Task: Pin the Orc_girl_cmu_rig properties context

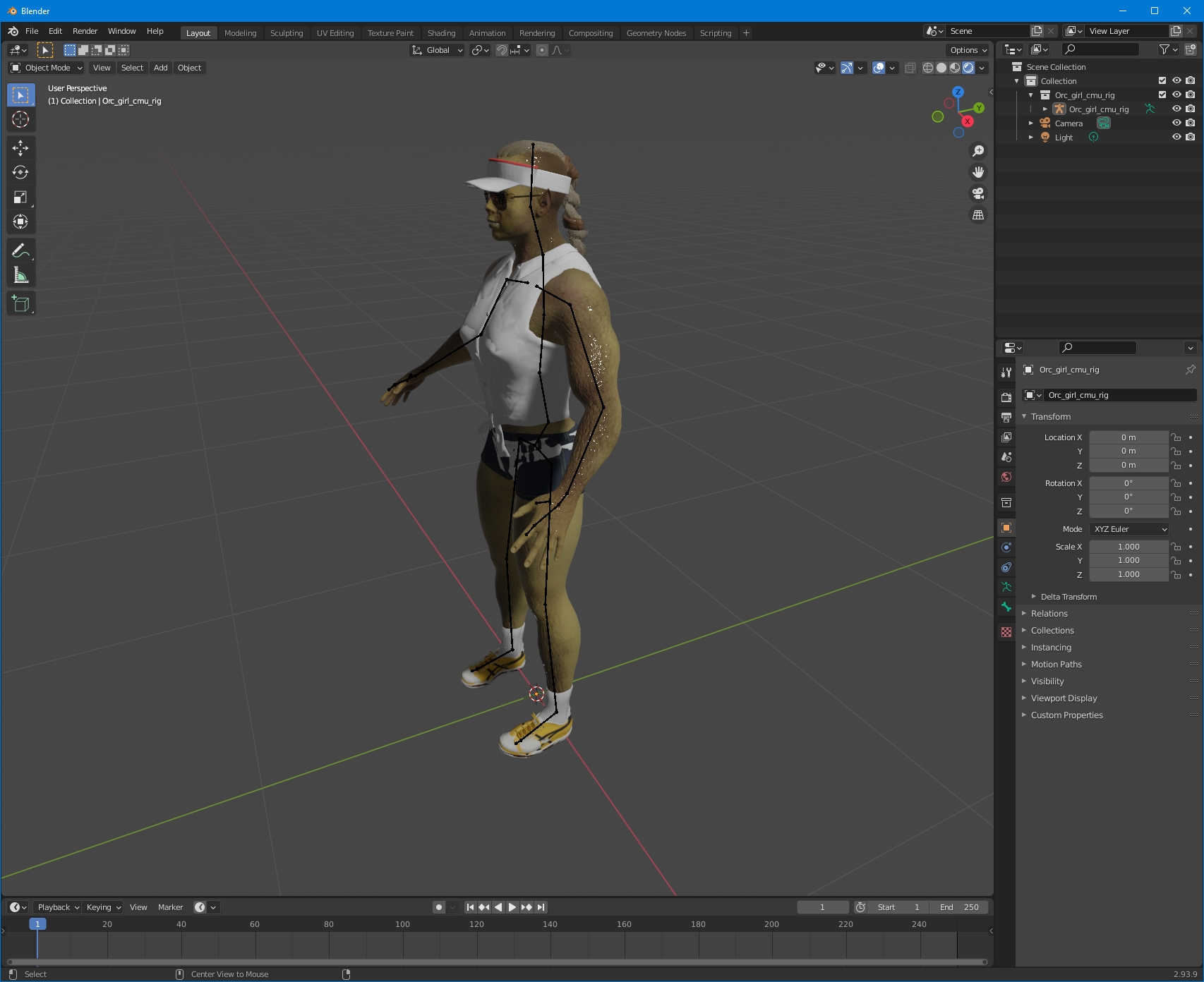Action: [x=1191, y=370]
